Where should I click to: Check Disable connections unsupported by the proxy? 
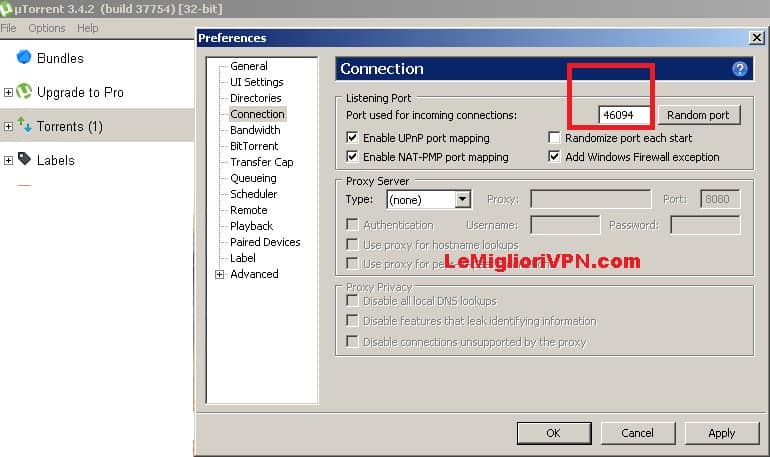click(352, 341)
